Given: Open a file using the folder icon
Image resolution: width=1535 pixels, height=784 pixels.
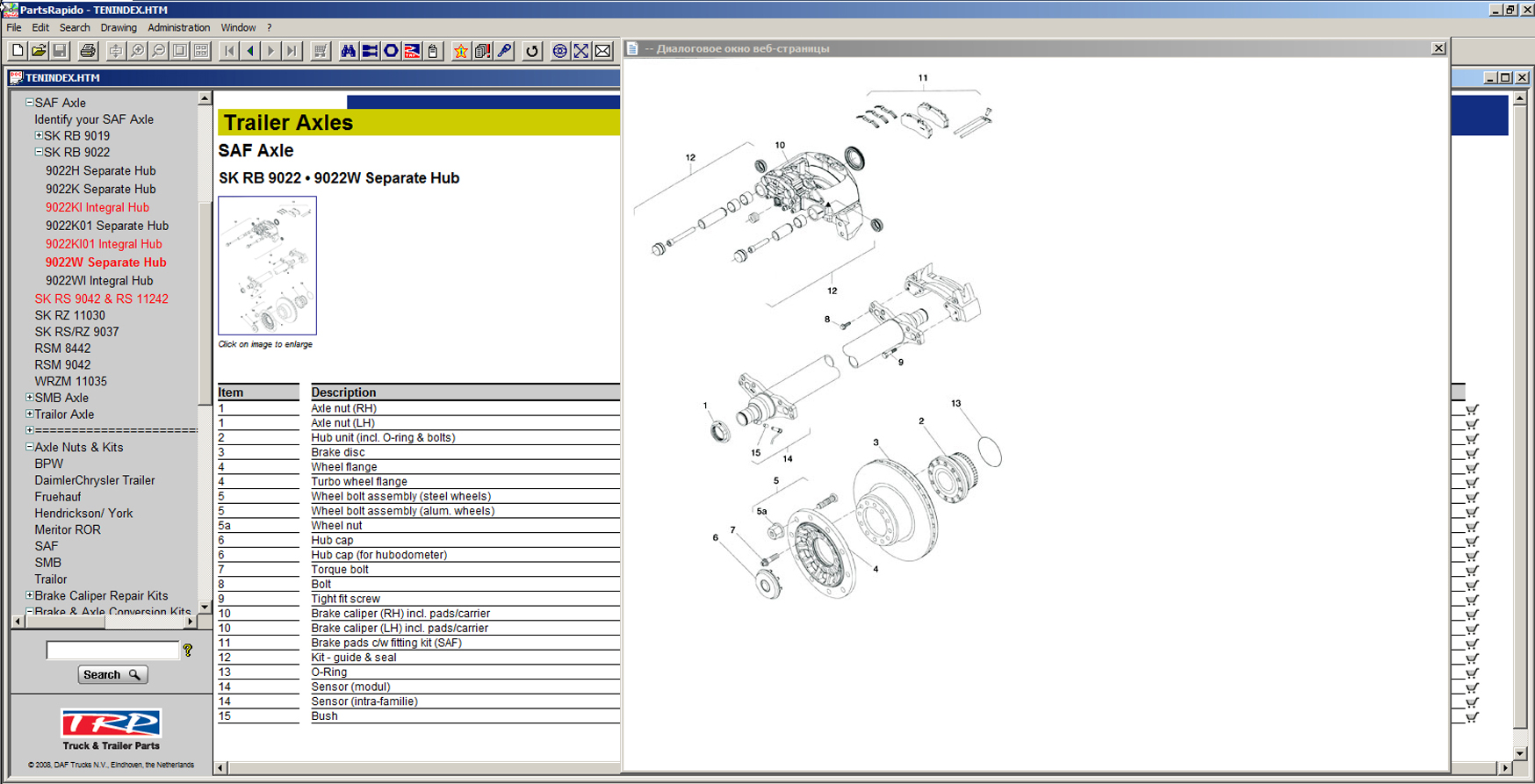Looking at the screenshot, I should (39, 51).
